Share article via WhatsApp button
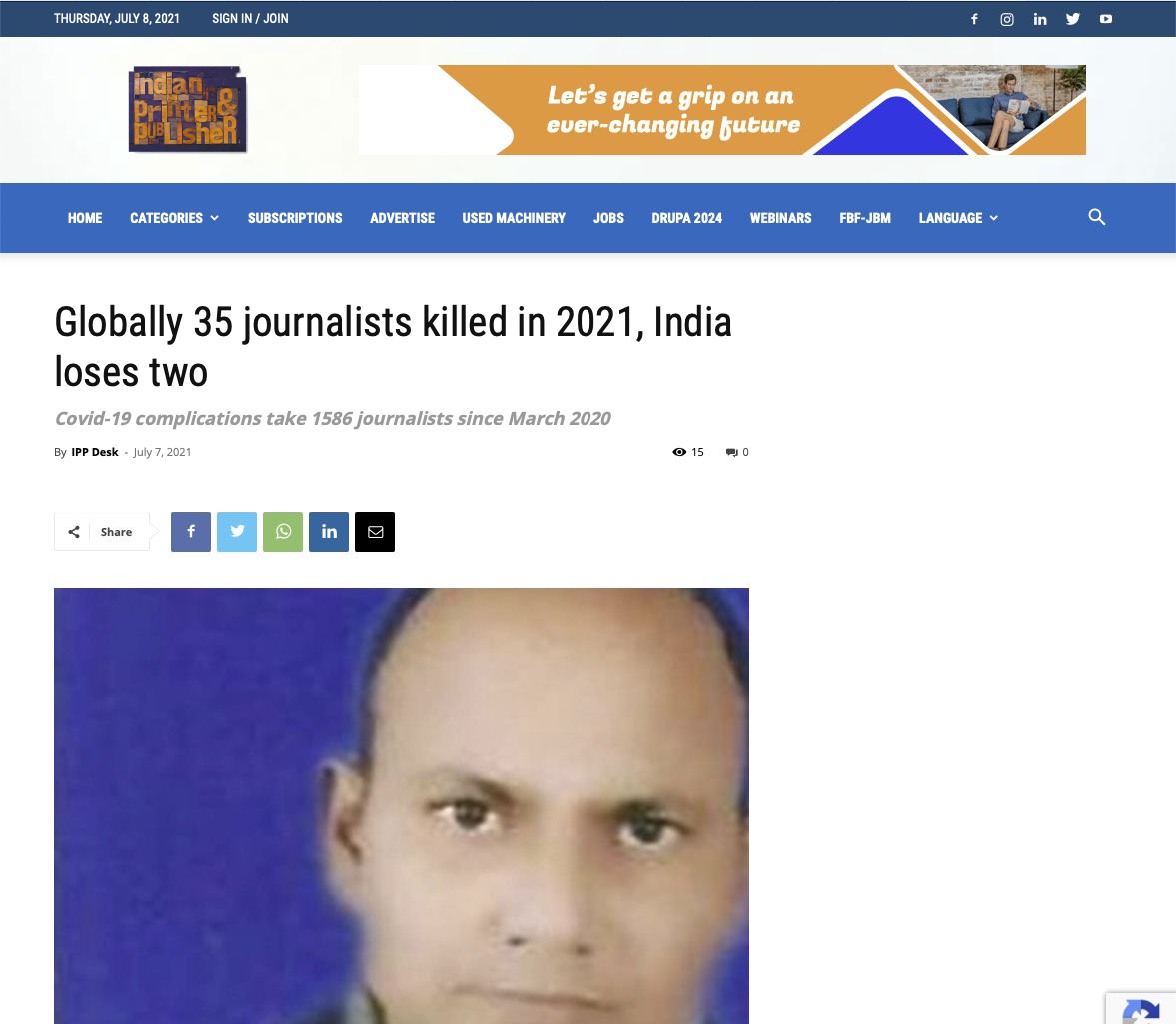 [283, 532]
